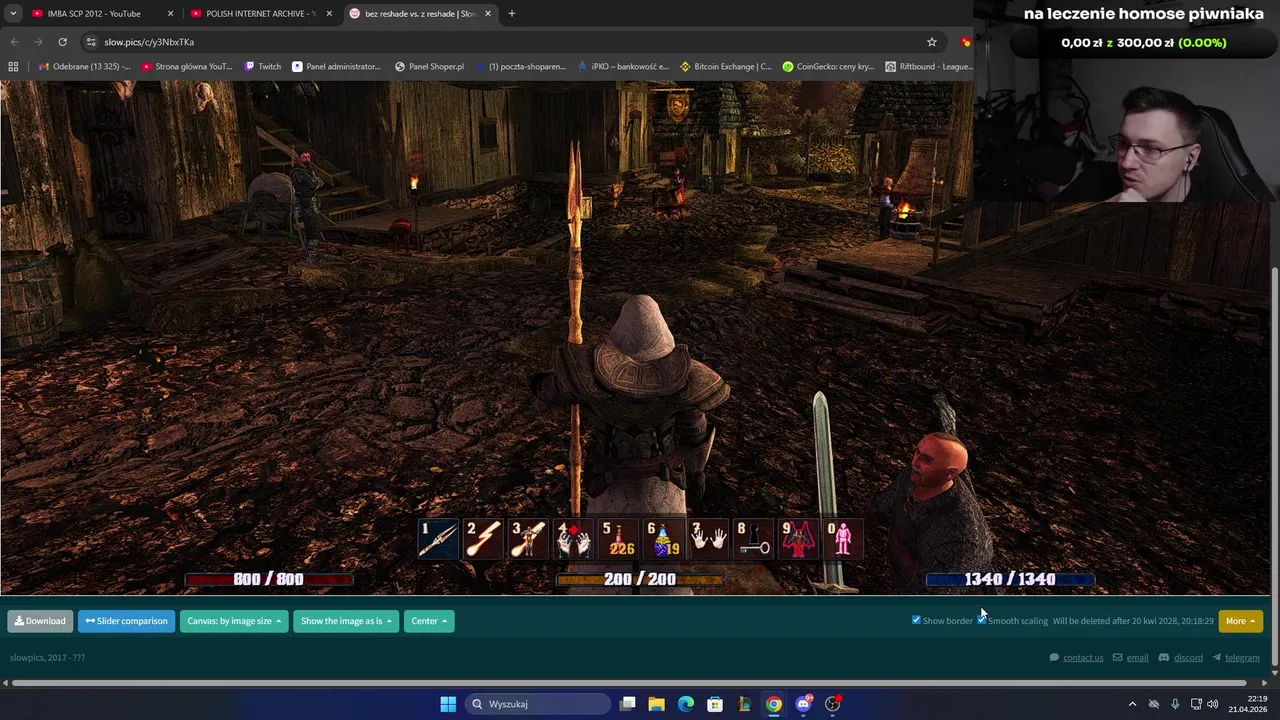Open the iPKO bankowość bookmark
Screen dimensions: 1280x720
[623, 67]
